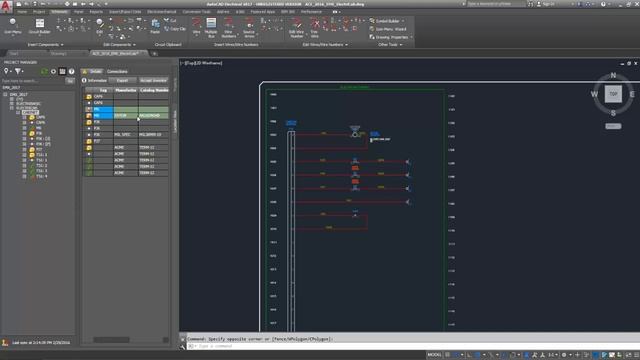This screenshot has height=360, width=640.
Task: Click the Catalog Number column header
Action: 154,90
